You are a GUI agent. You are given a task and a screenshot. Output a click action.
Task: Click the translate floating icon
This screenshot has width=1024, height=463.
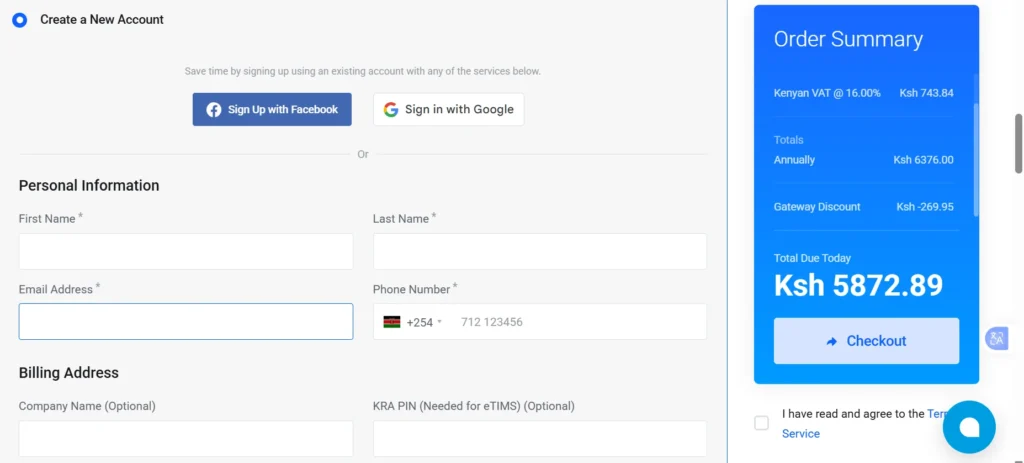[997, 338]
